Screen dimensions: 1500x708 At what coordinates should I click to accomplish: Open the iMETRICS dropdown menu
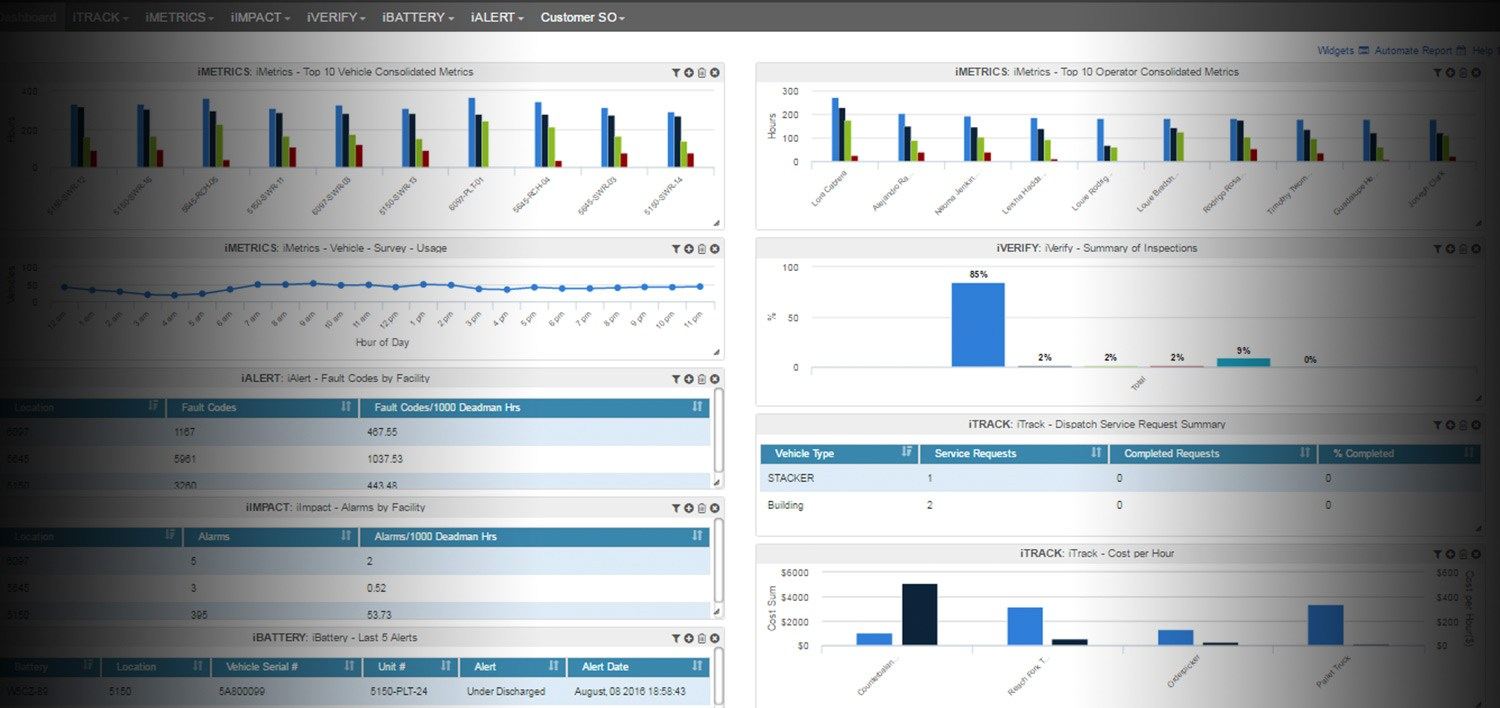click(179, 17)
